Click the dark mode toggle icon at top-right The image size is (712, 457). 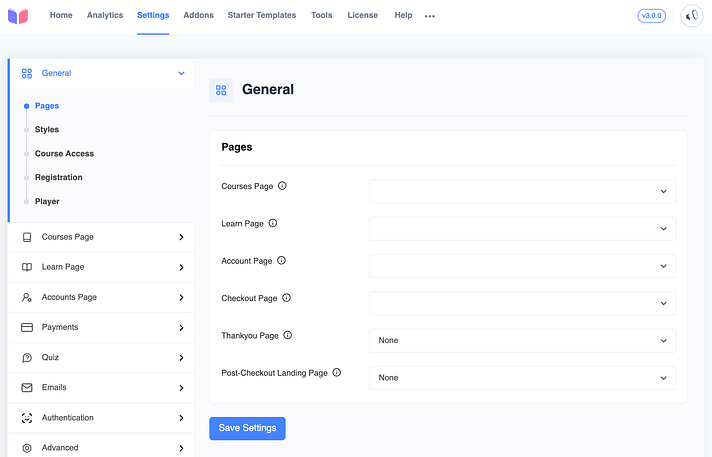[692, 16]
